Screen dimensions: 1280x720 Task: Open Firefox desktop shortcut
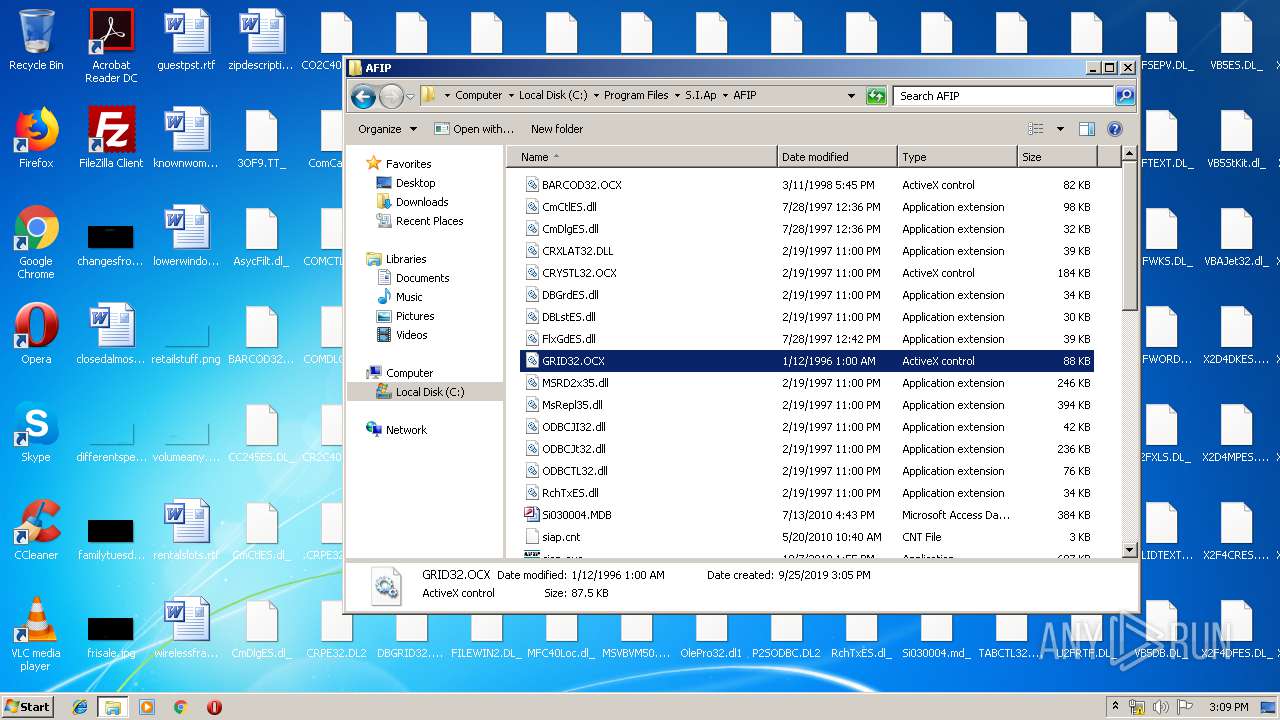pyautogui.click(x=36, y=138)
